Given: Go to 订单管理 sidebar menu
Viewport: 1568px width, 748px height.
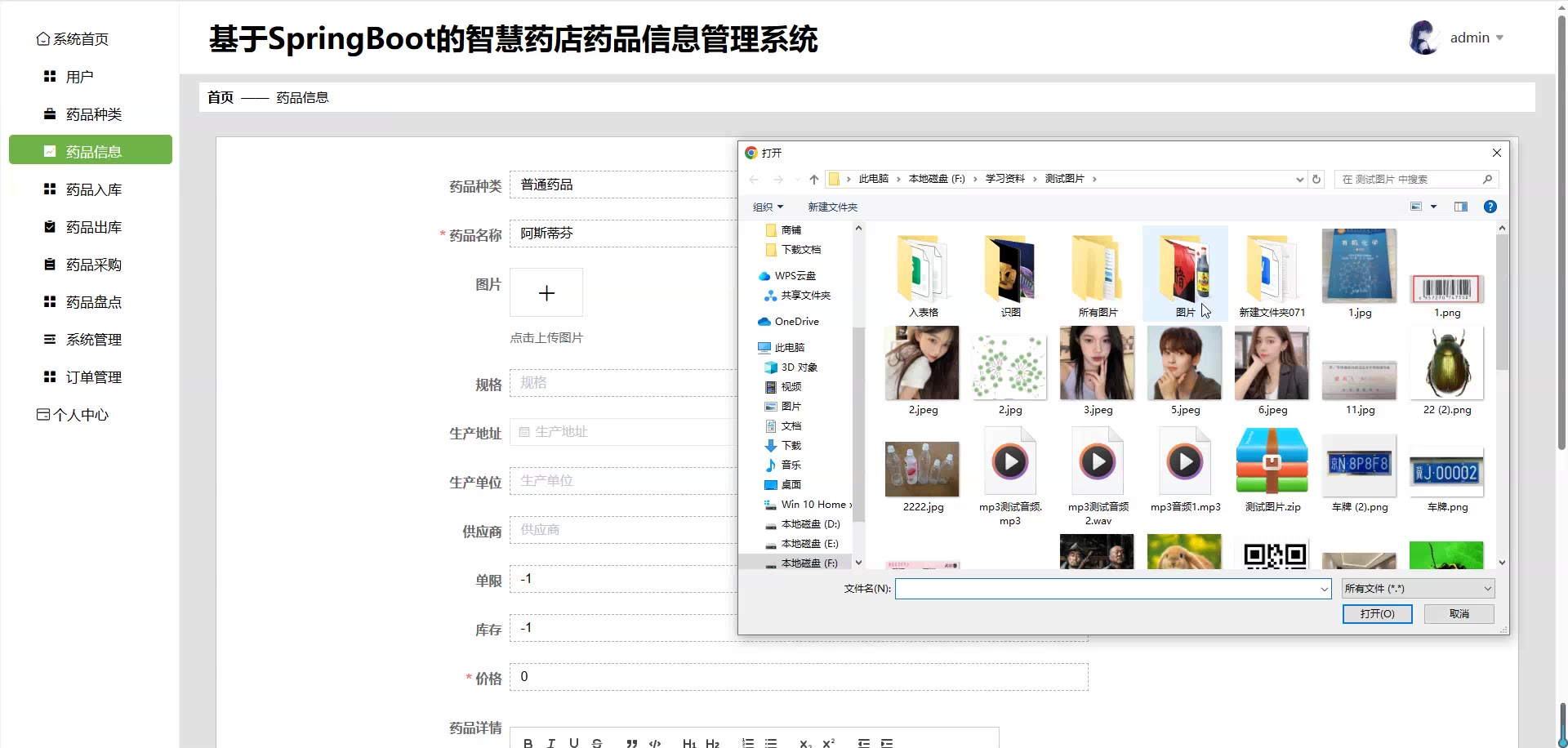Looking at the screenshot, I should pos(93,377).
